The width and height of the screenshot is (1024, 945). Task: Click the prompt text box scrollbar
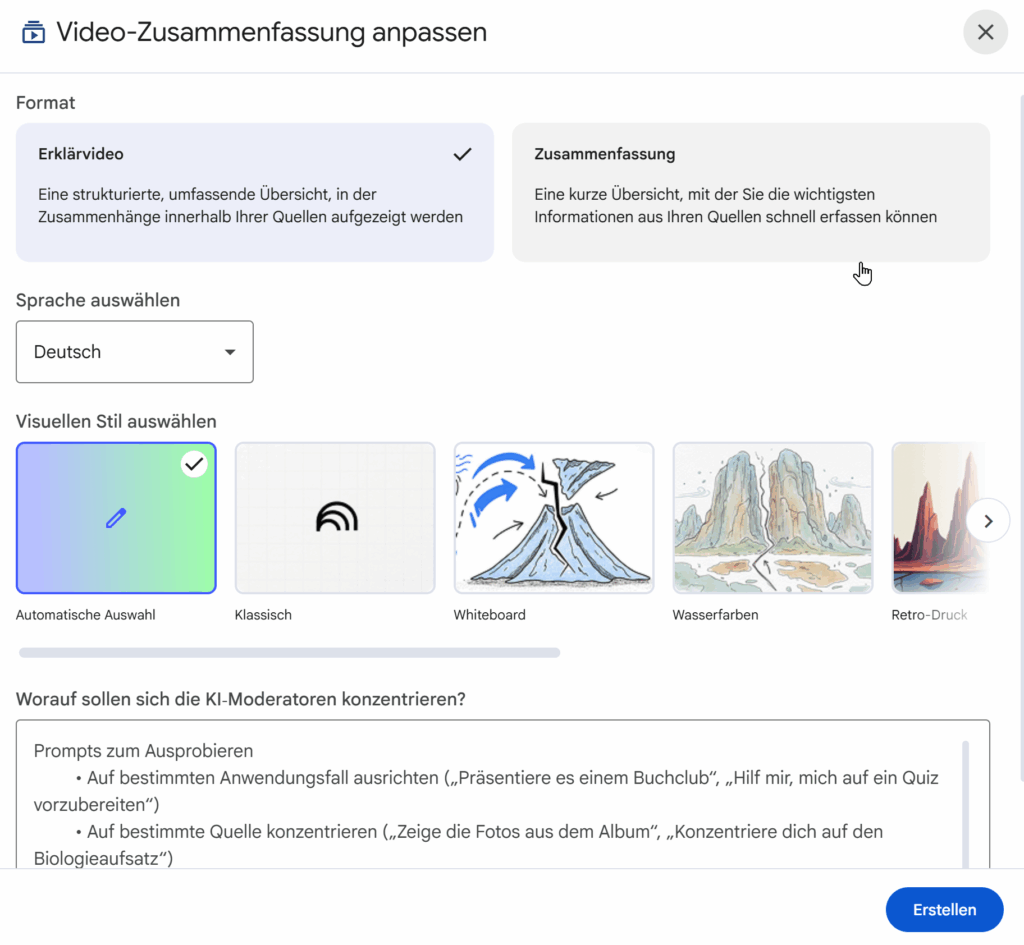coord(965,800)
